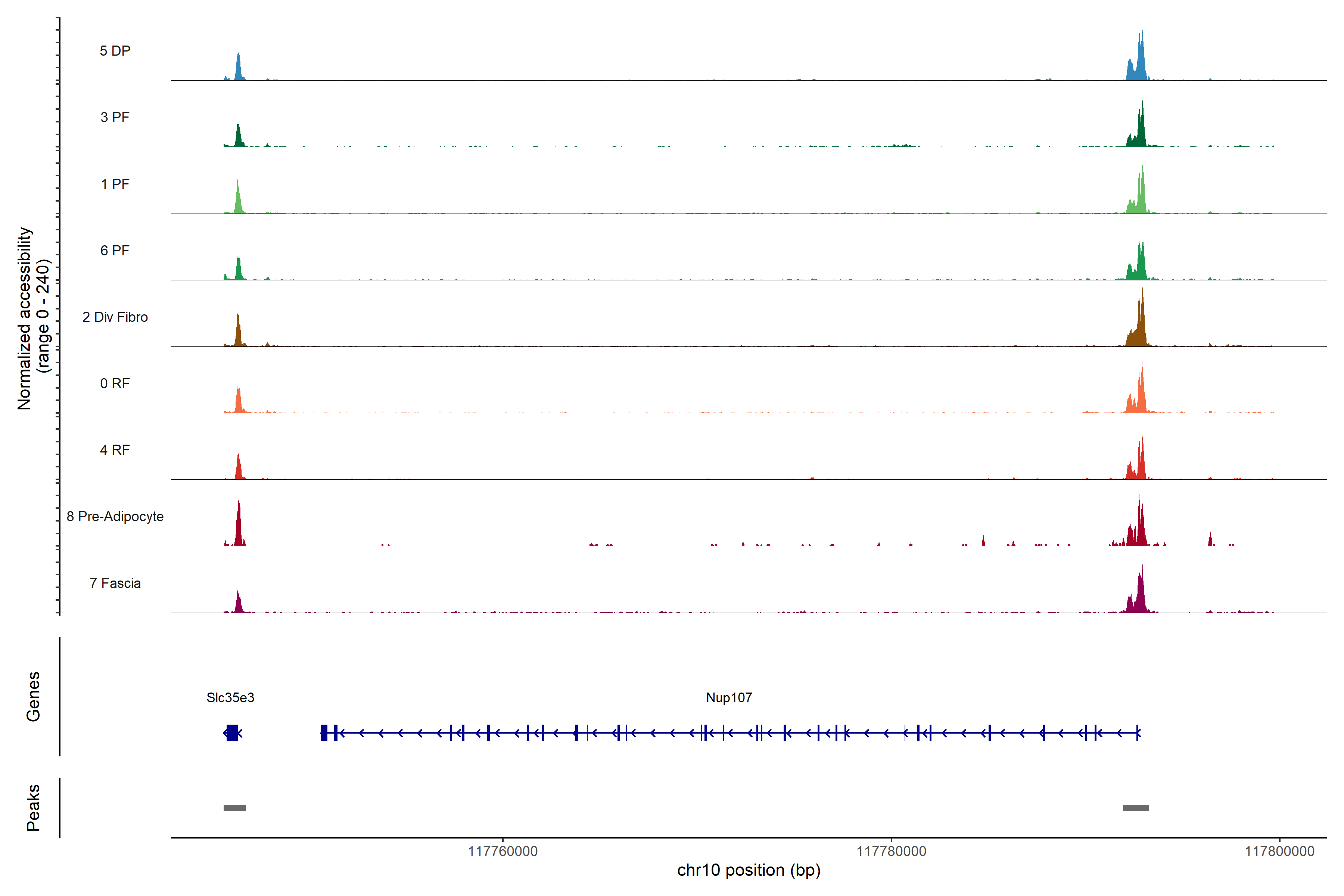The height and width of the screenshot is (896, 1344).
Task: Click the 6 PF track label
Action: click(115, 250)
